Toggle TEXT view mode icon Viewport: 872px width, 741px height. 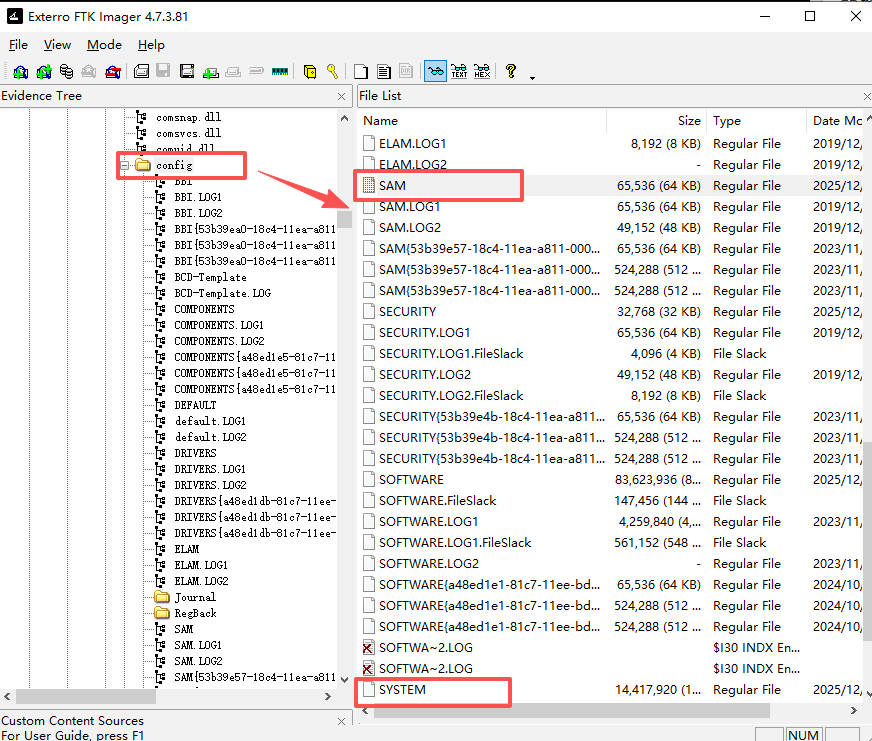(x=459, y=71)
